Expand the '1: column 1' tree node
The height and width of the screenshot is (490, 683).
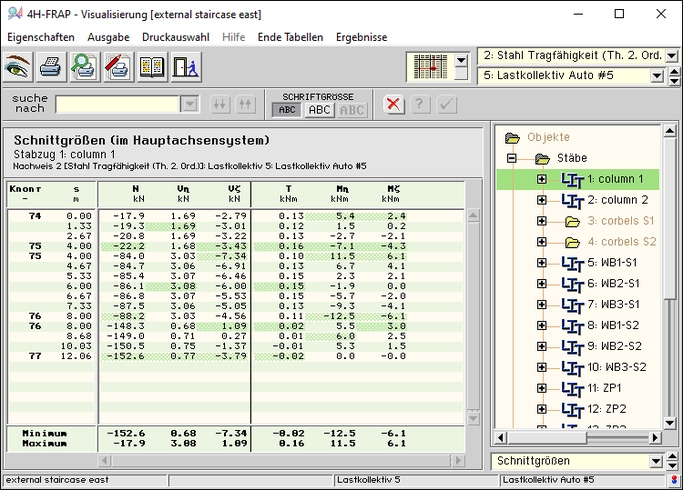[x=542, y=179]
